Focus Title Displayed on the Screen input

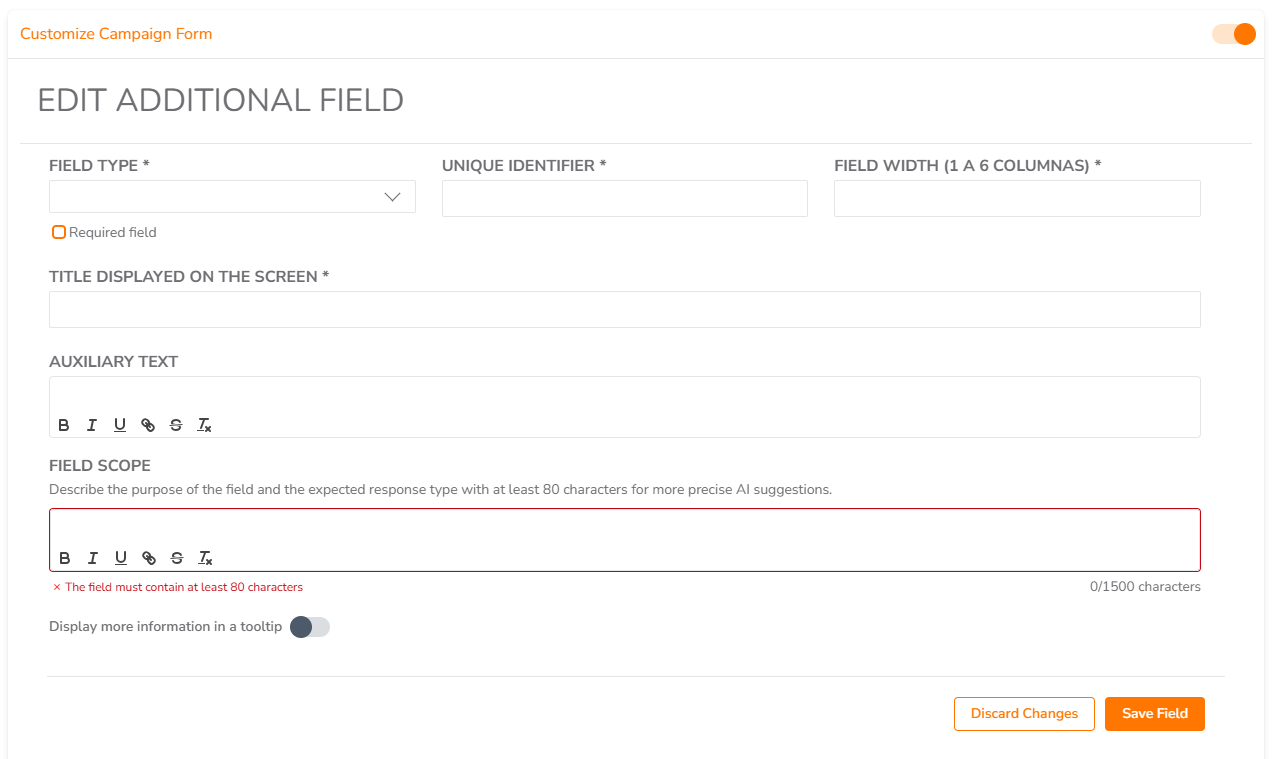(x=625, y=309)
